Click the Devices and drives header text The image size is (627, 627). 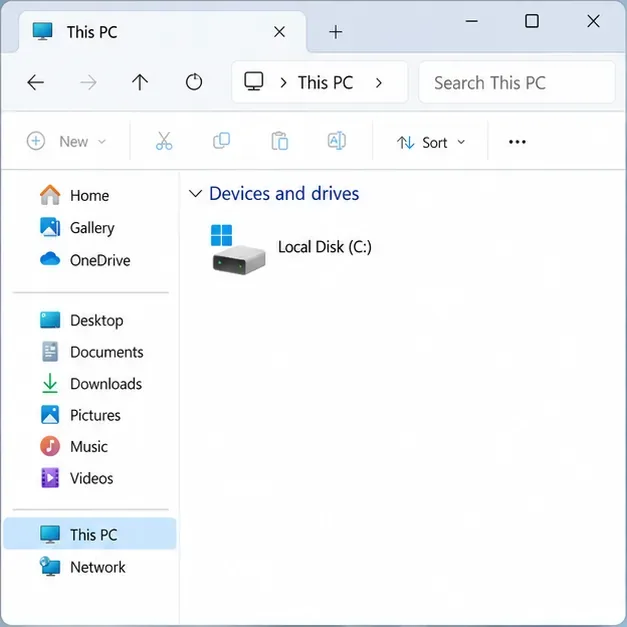tap(284, 194)
